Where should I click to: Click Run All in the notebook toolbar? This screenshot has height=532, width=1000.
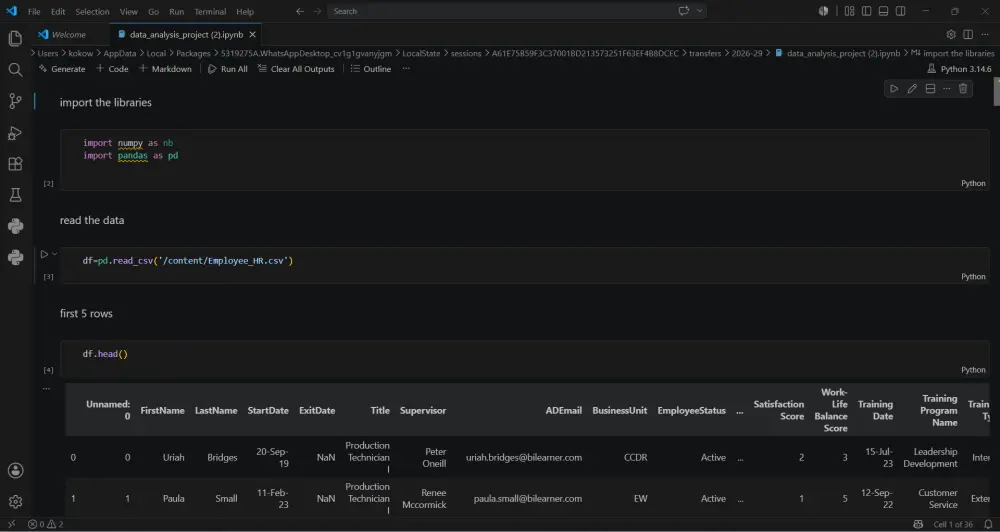[228, 69]
